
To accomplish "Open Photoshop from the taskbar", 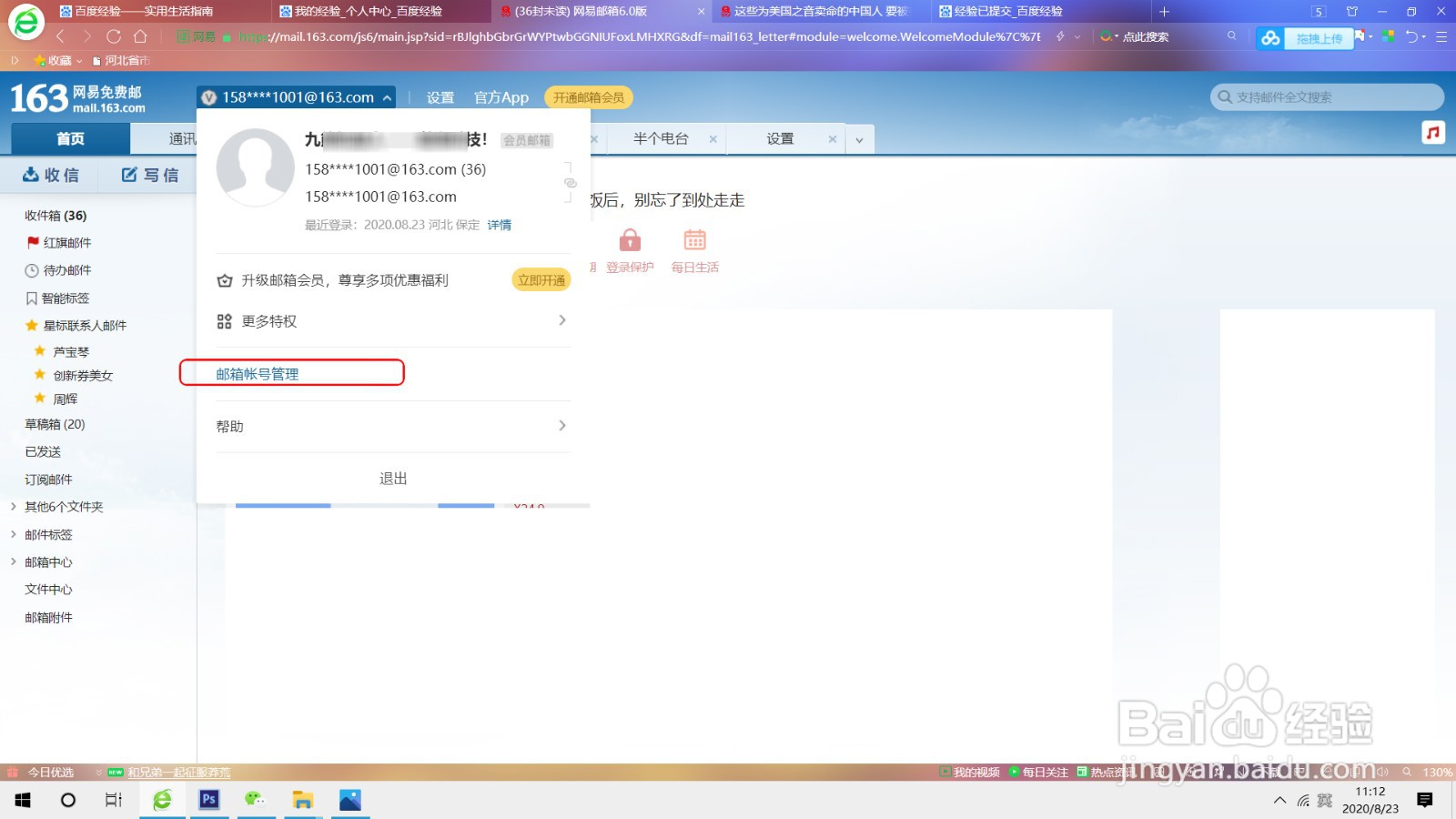I will click(x=209, y=800).
